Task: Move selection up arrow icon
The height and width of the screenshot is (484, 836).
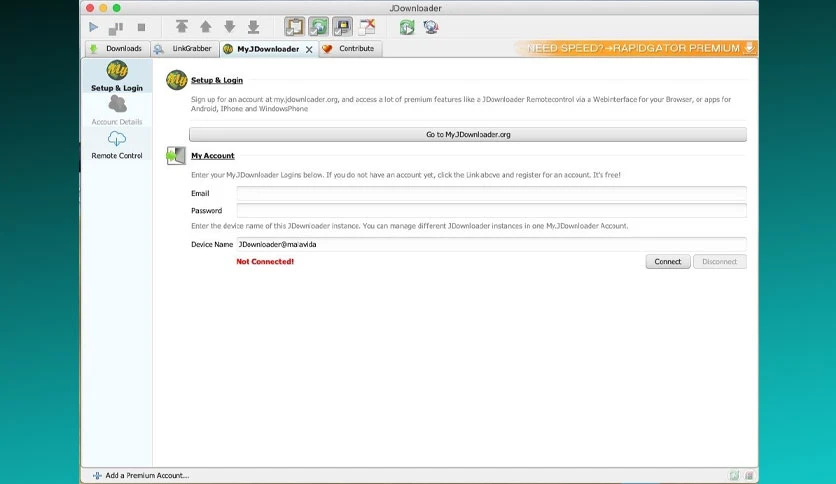Action: [206, 27]
